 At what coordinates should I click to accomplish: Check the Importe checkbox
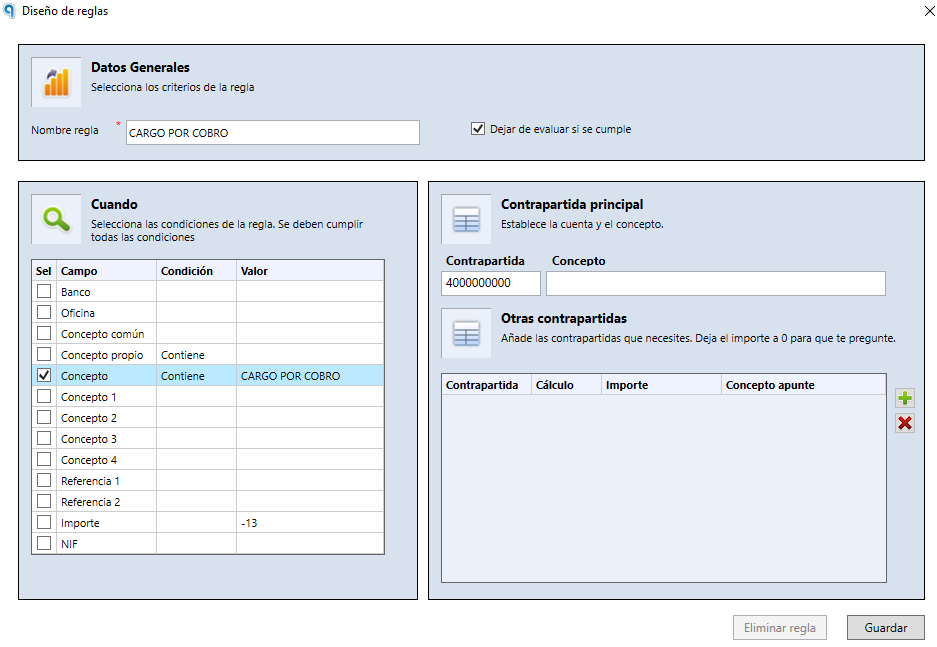coord(44,522)
